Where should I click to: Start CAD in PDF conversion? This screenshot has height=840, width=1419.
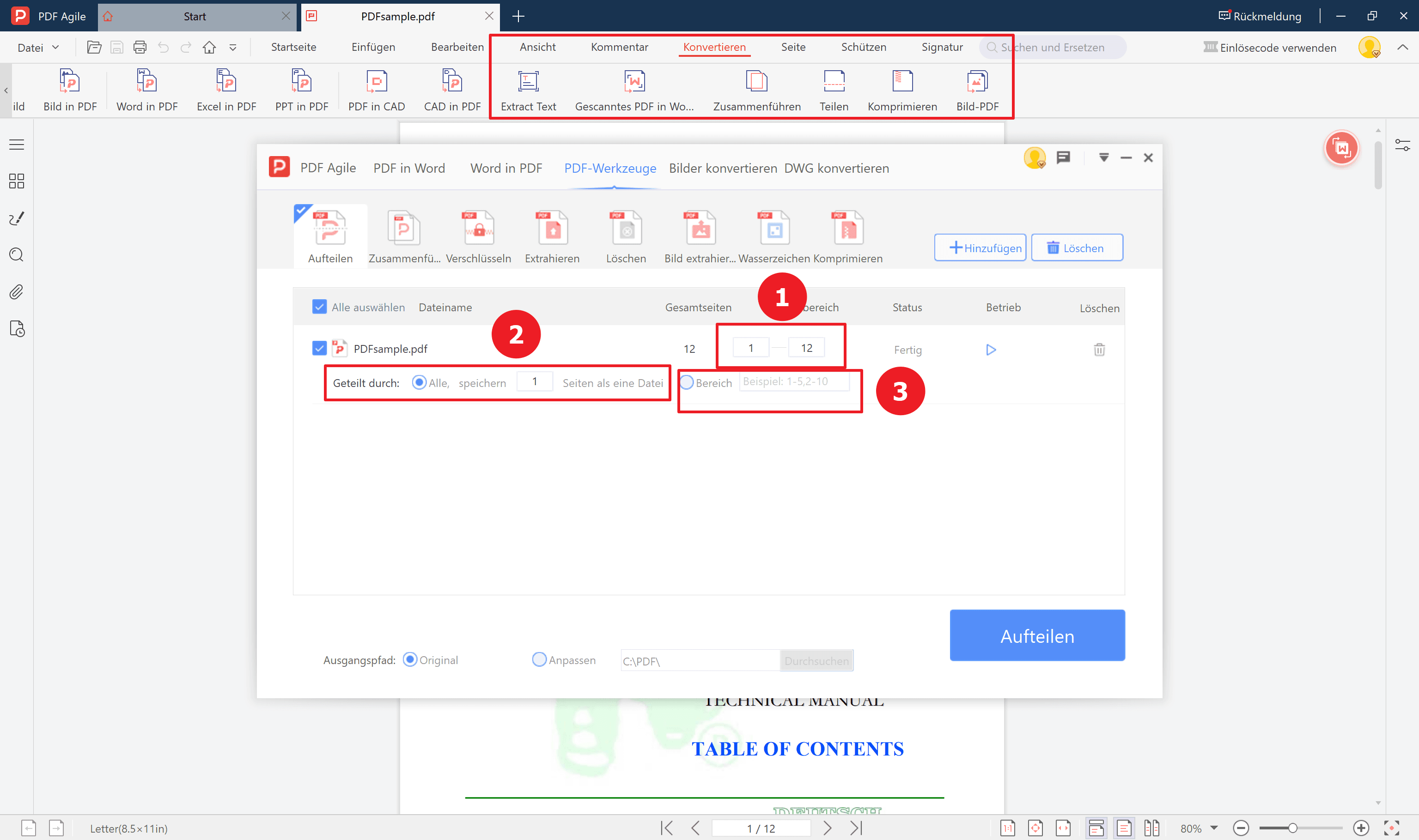(452, 90)
